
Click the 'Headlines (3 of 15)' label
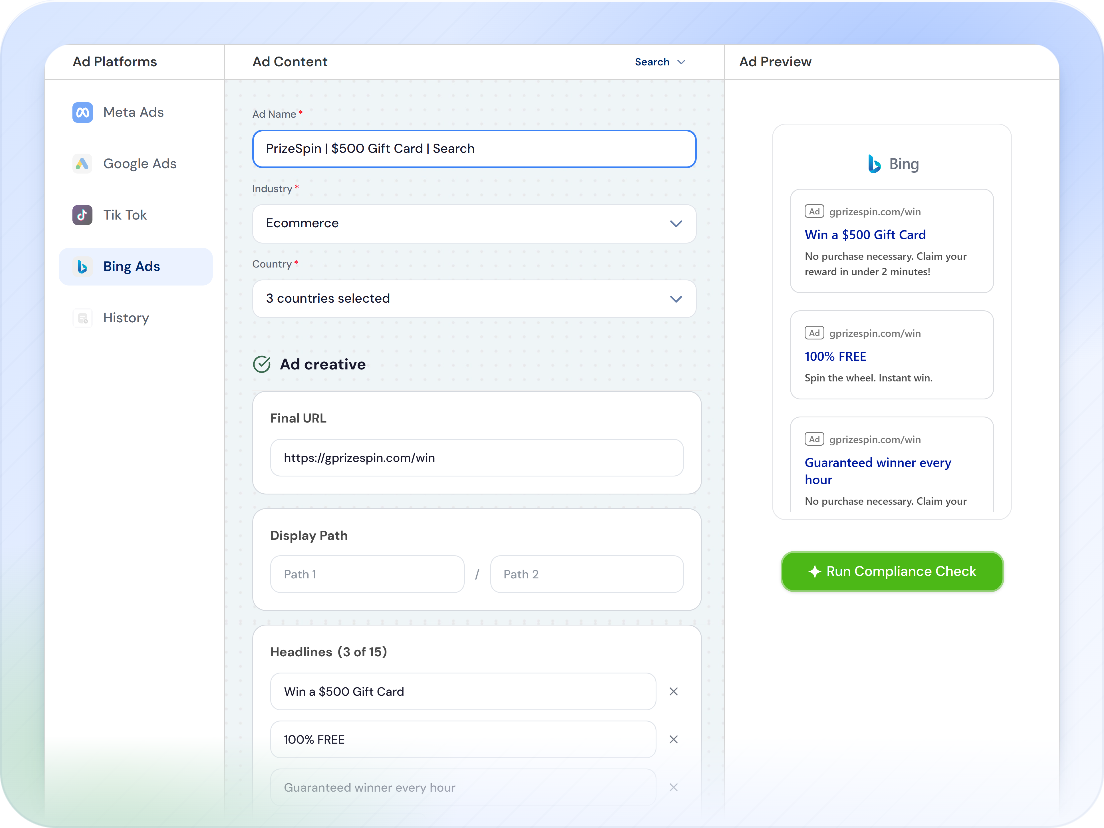[328, 652]
